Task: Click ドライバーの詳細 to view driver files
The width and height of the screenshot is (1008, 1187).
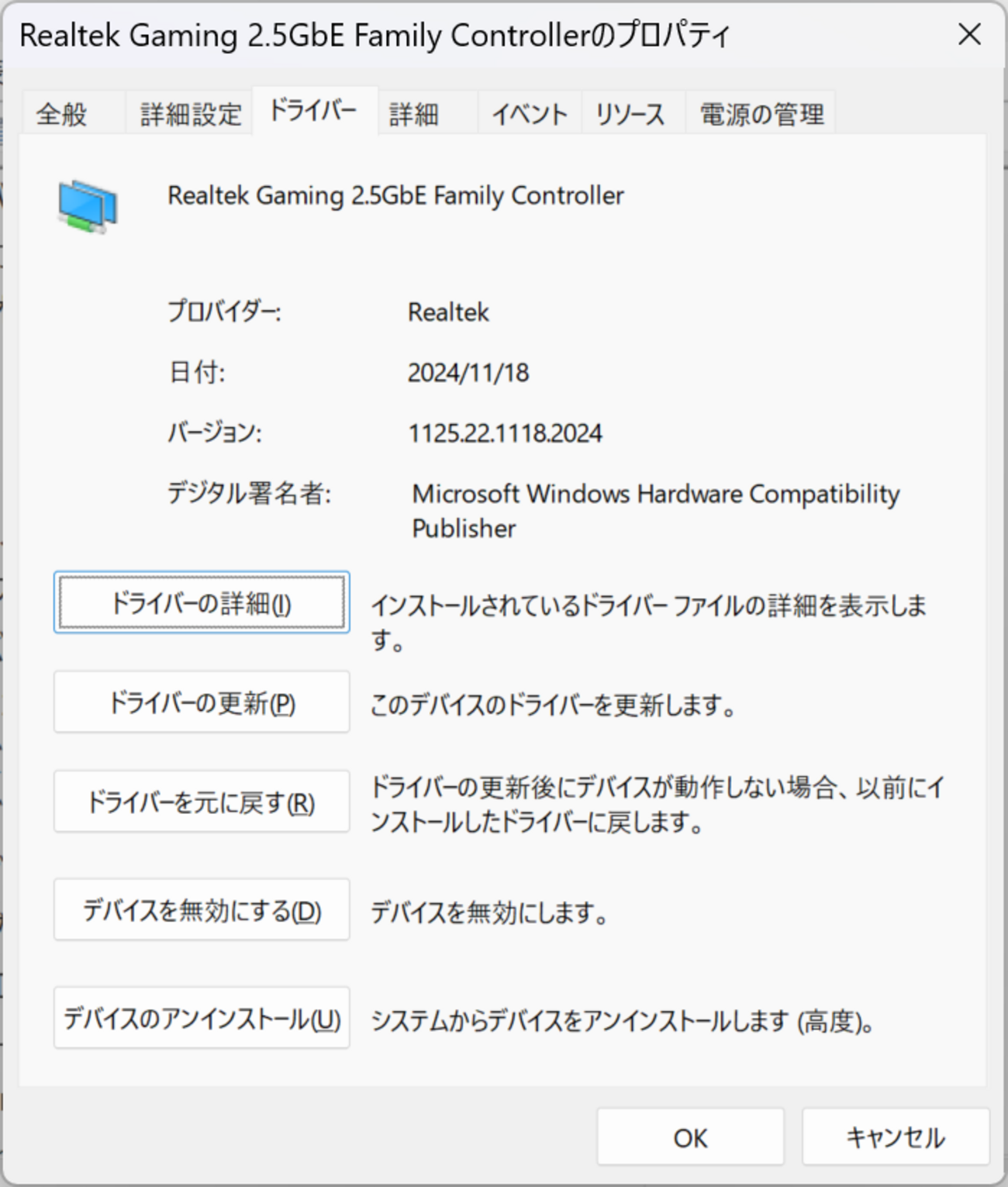Action: click(x=201, y=602)
